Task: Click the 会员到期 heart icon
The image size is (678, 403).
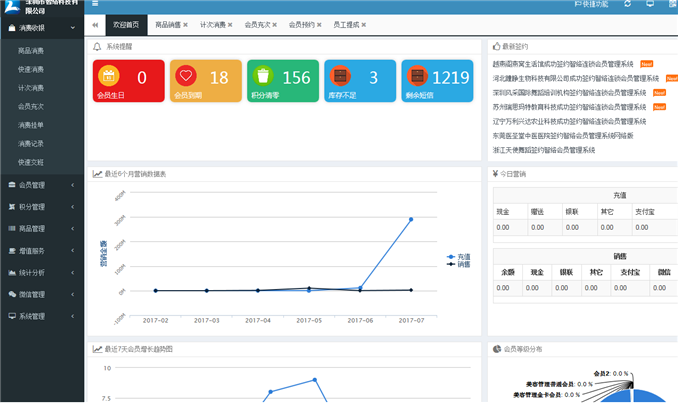Action: (x=187, y=76)
